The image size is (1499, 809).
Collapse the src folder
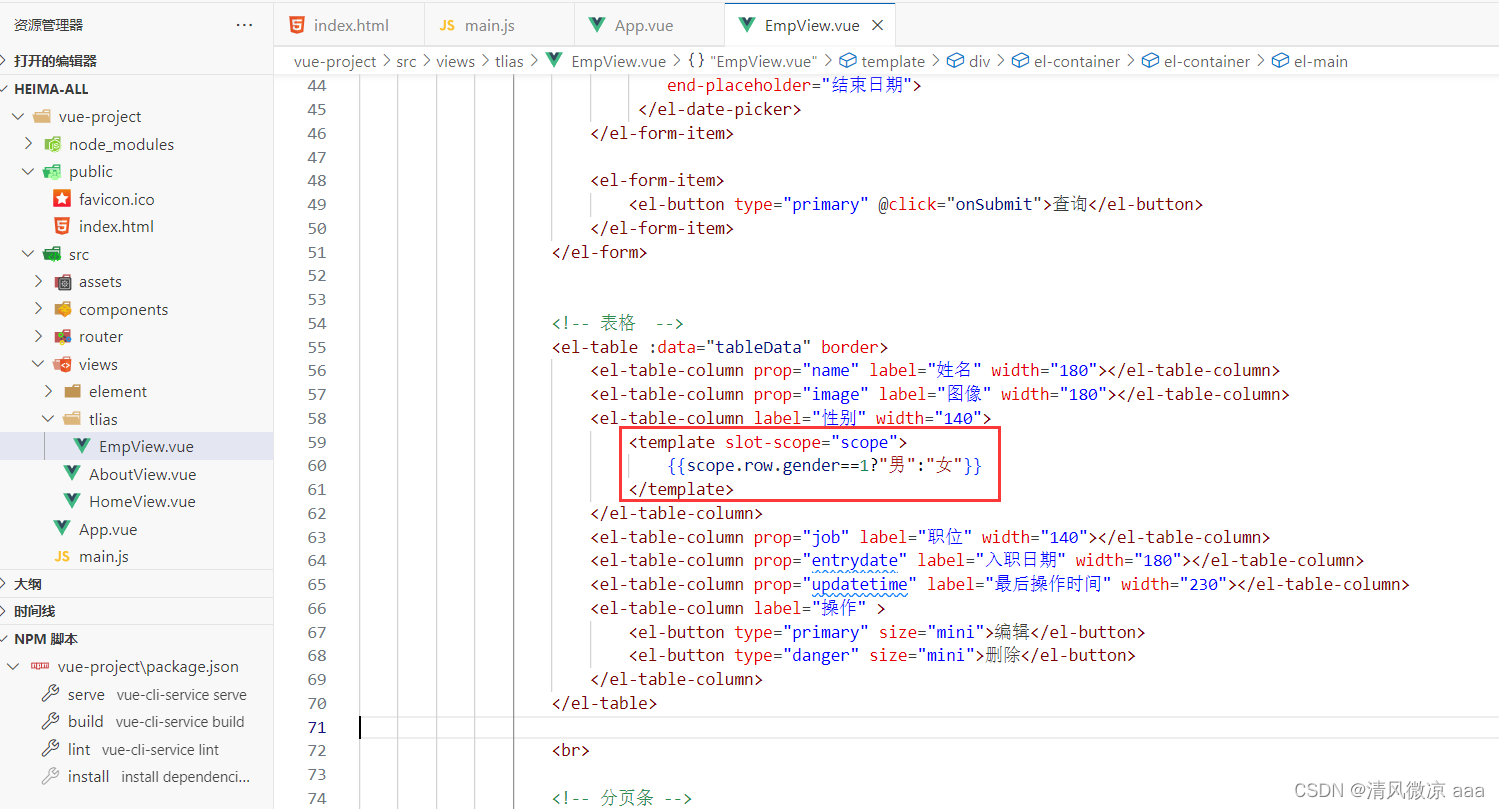point(28,254)
